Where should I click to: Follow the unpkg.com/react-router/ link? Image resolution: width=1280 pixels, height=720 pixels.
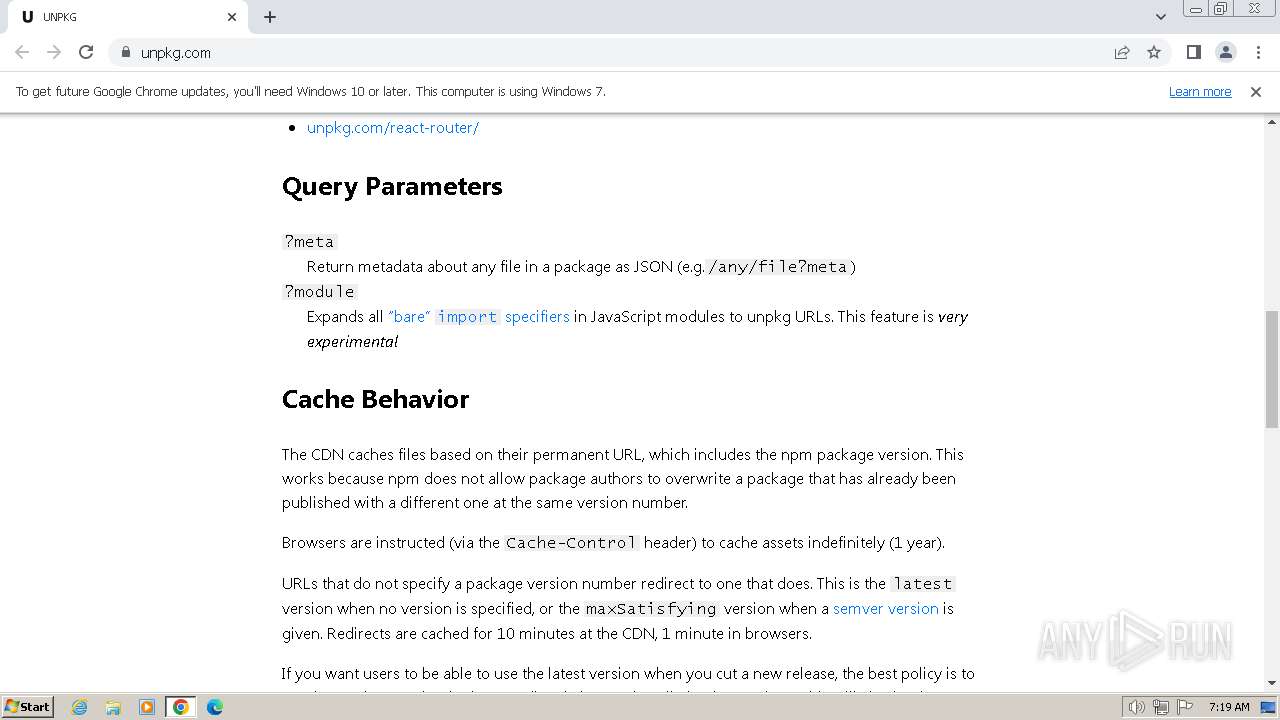click(x=392, y=128)
